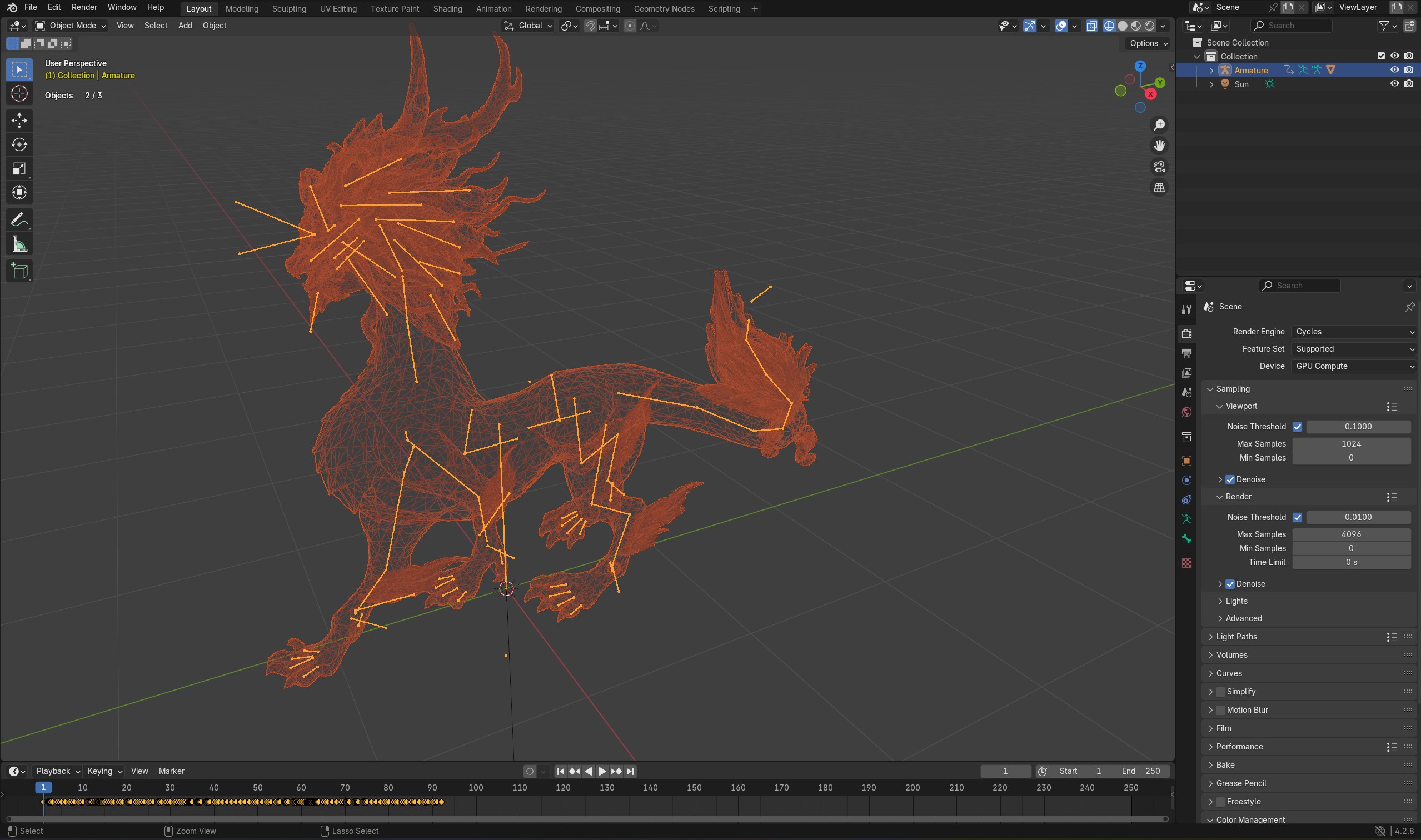Open the Output properties tab
Screen dimensions: 1421x840
click(1186, 353)
